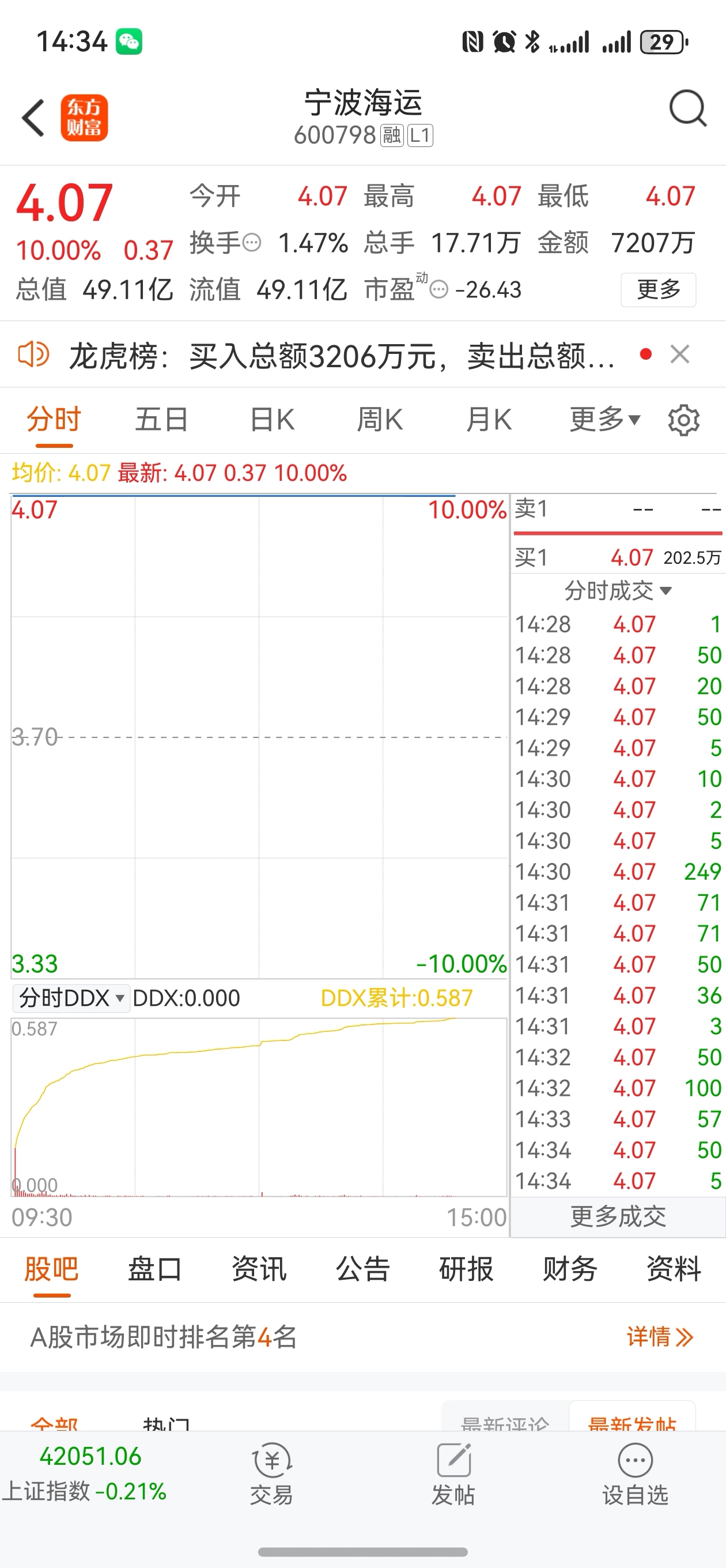The width and height of the screenshot is (726, 1568).
Task: Tap the battery indicator in status bar
Action: pyautogui.click(x=664, y=42)
